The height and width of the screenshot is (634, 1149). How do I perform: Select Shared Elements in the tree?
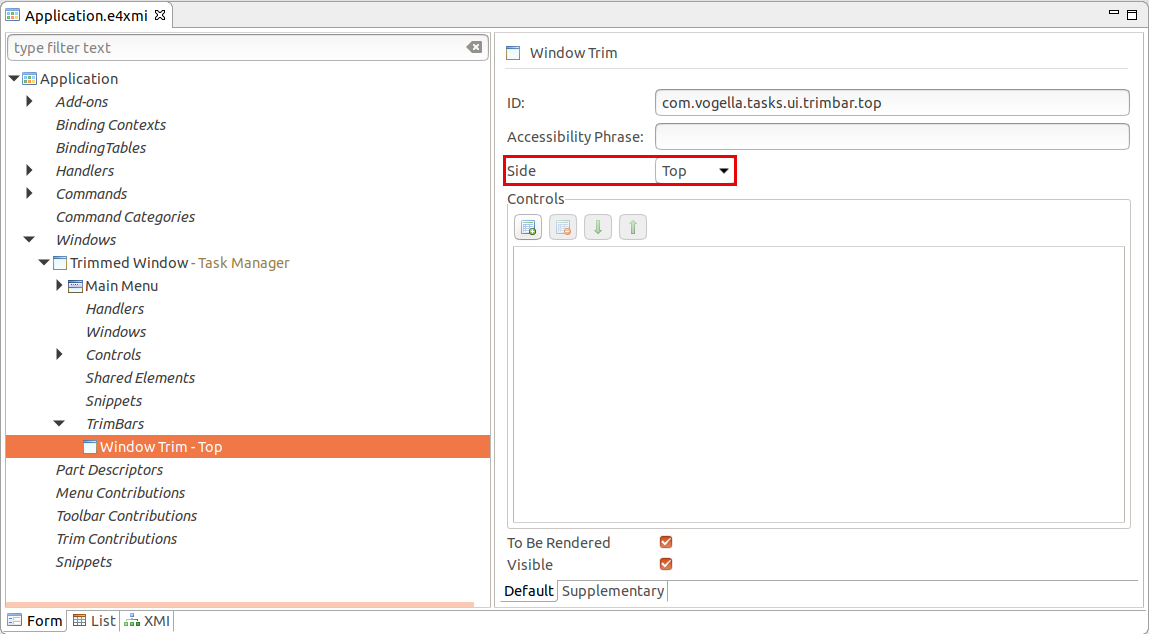(141, 377)
